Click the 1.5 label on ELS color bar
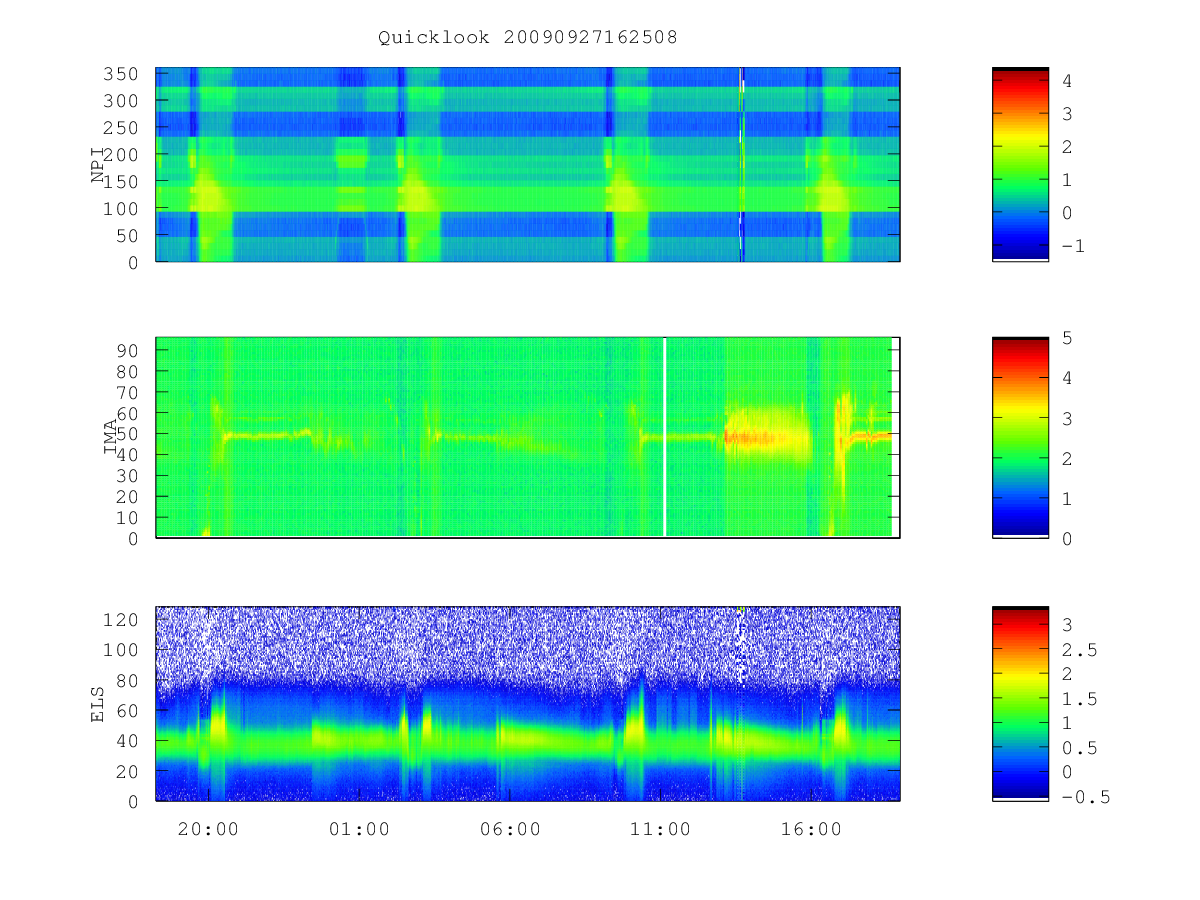1200x900 pixels. coord(1078,699)
